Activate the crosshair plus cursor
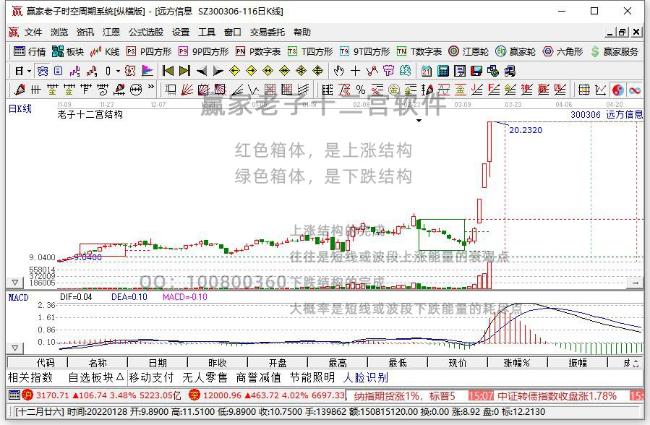This screenshot has height=425, width=650. [355, 71]
